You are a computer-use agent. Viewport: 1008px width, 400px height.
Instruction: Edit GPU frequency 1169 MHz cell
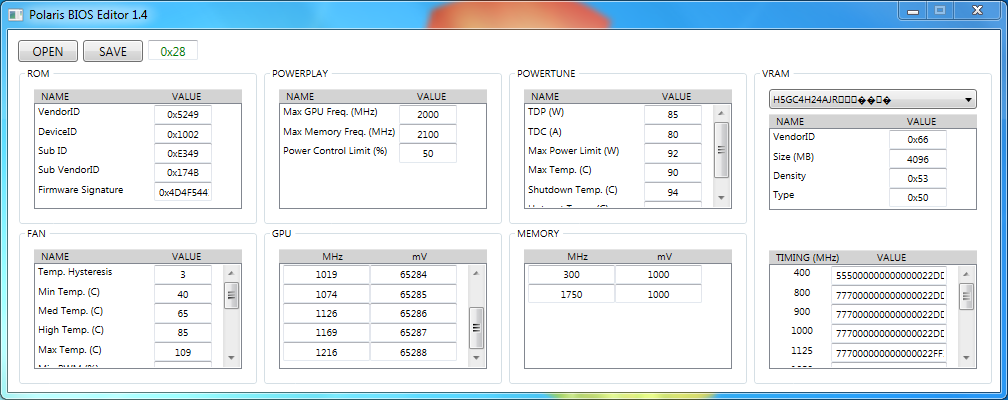click(326, 332)
